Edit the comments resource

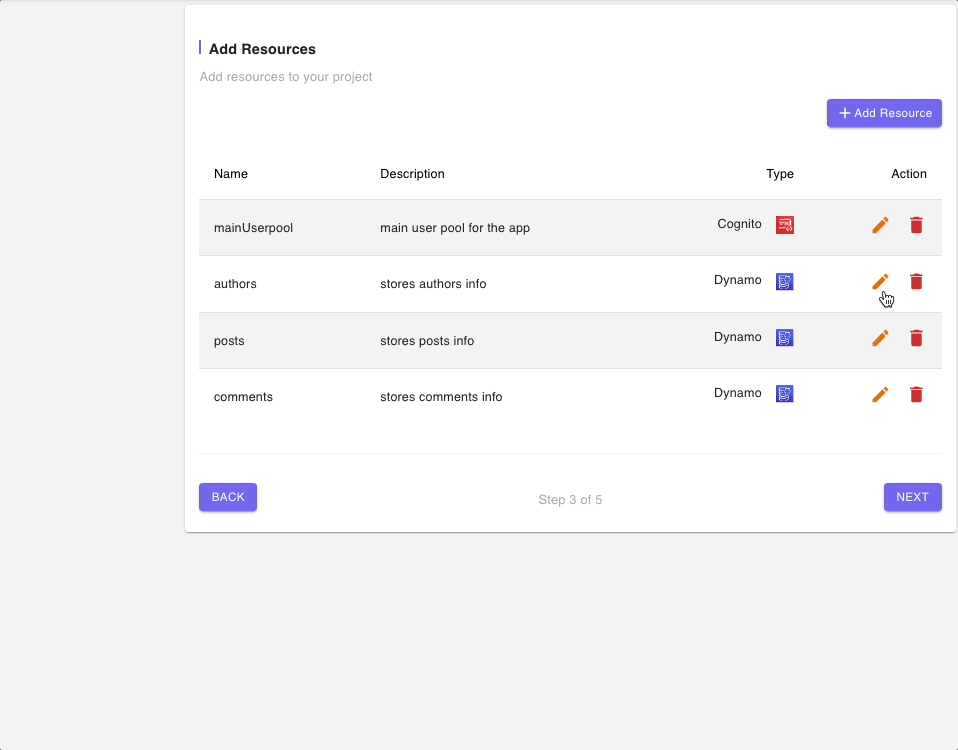[880, 394]
